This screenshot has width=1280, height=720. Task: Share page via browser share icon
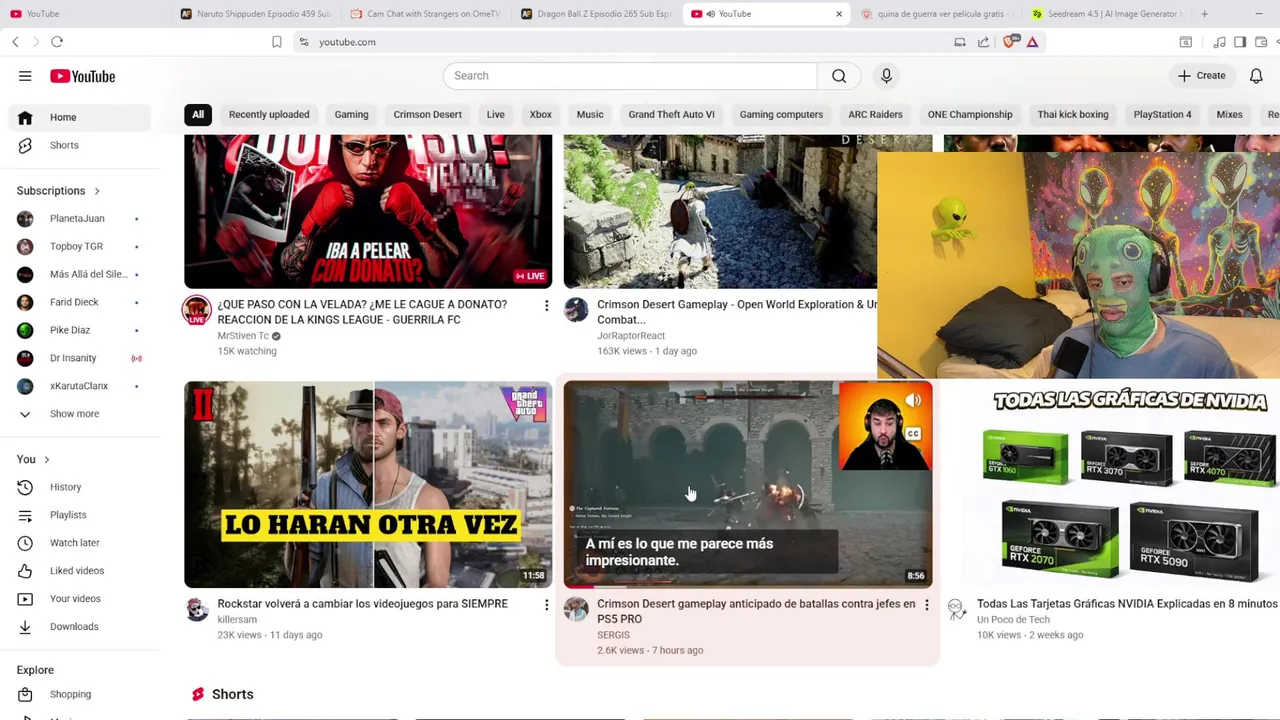984,42
